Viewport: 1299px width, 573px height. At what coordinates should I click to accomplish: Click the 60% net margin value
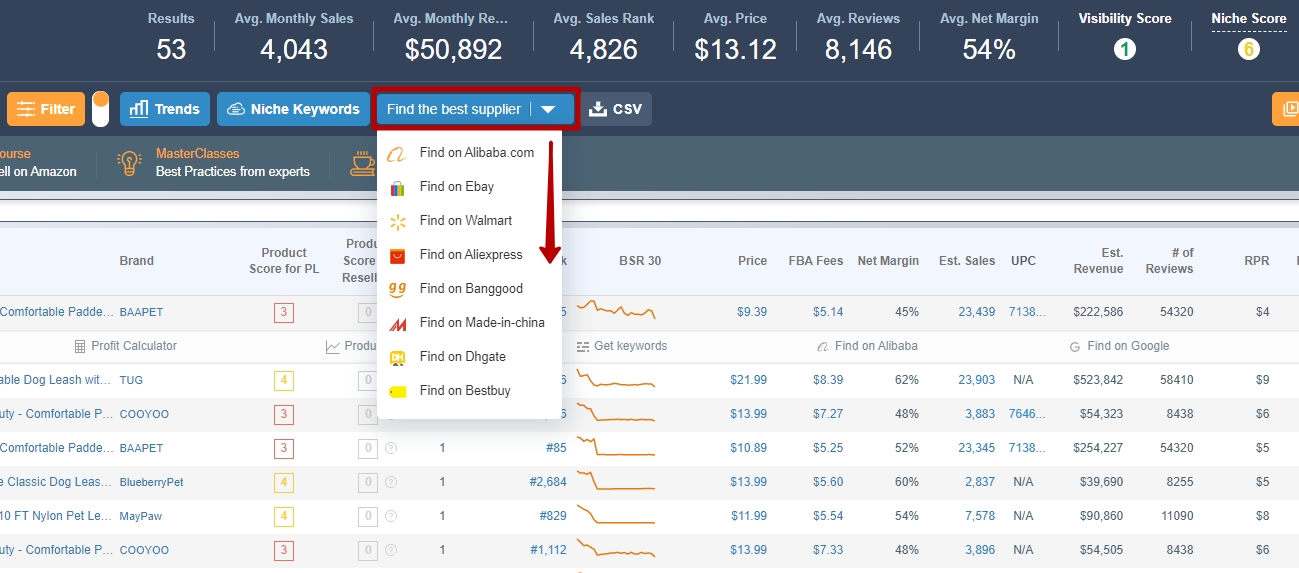tap(907, 482)
